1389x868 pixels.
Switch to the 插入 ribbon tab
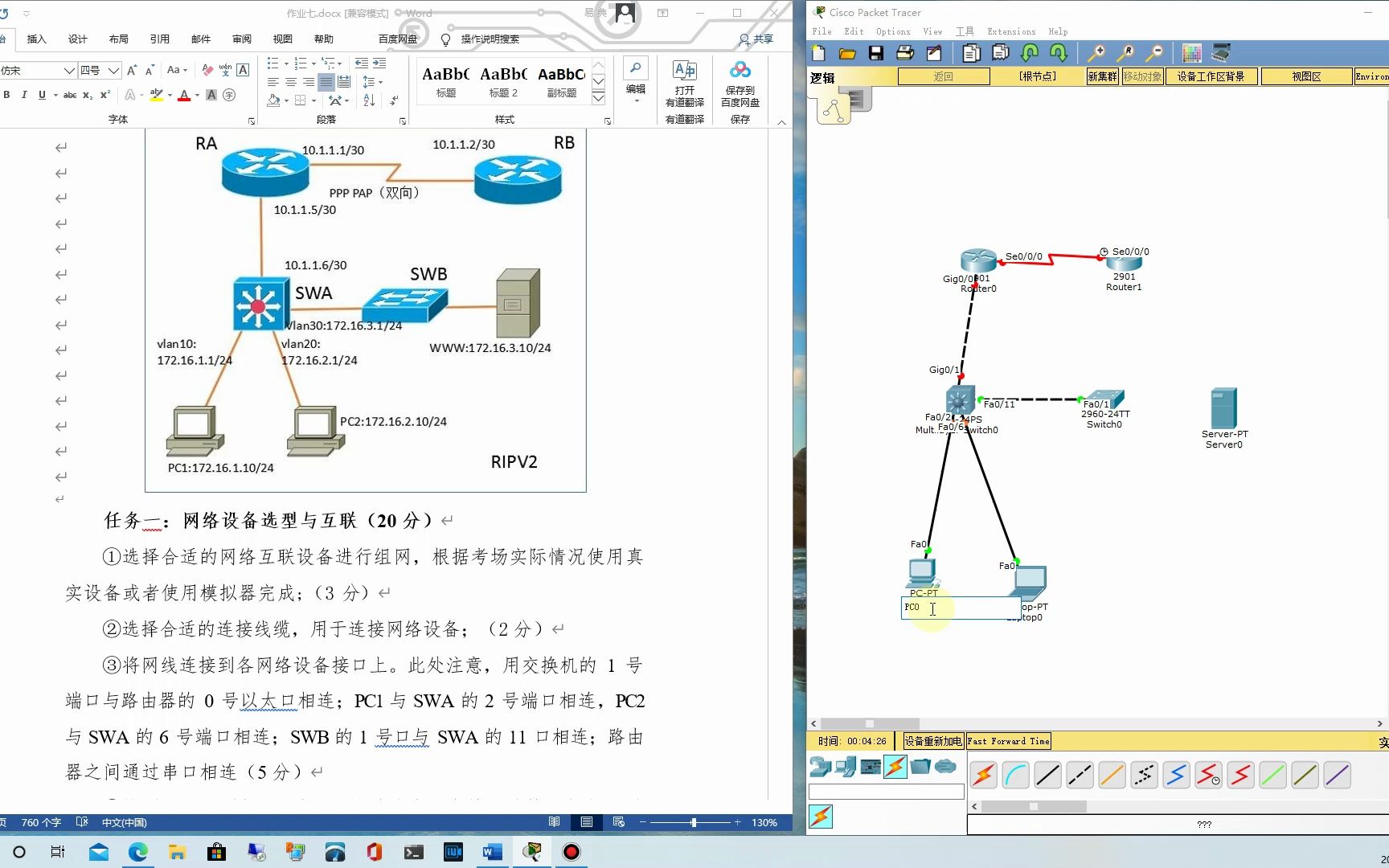(36, 39)
